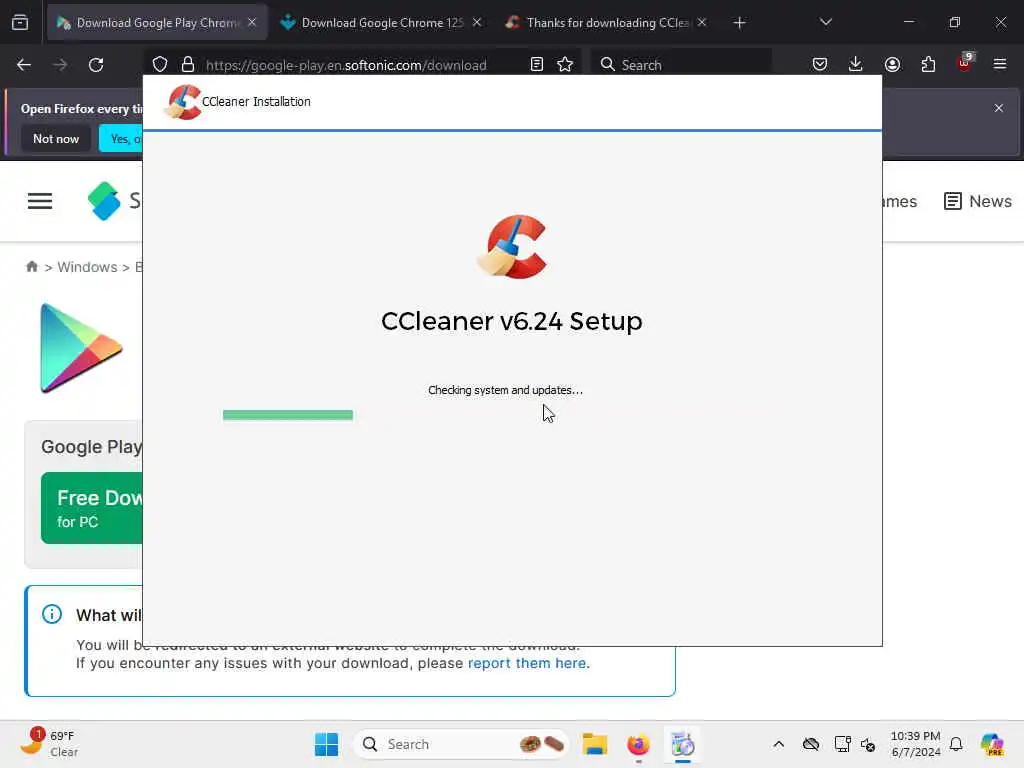Viewport: 1024px width, 768px height.
Task: Bookmark this page with star icon
Action: pyautogui.click(x=566, y=65)
